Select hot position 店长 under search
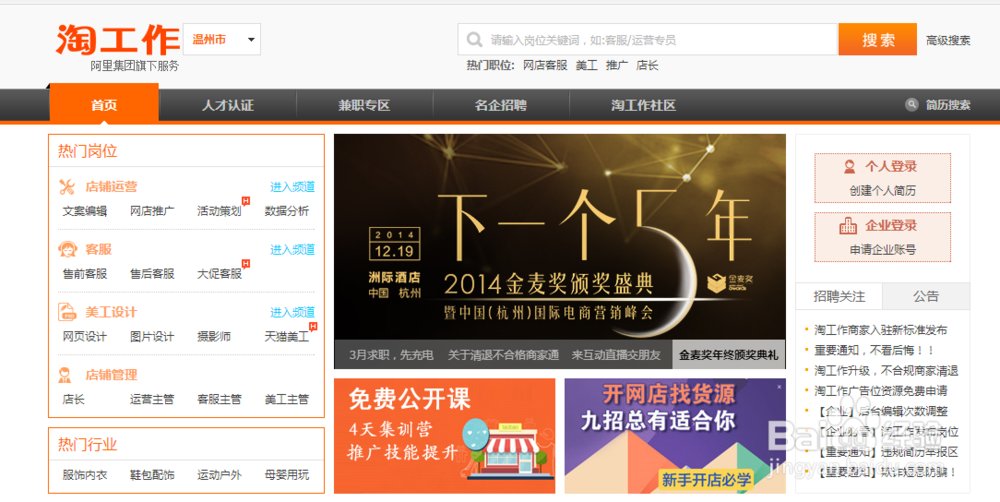The width and height of the screenshot is (1000, 502). pyautogui.click(x=647, y=65)
